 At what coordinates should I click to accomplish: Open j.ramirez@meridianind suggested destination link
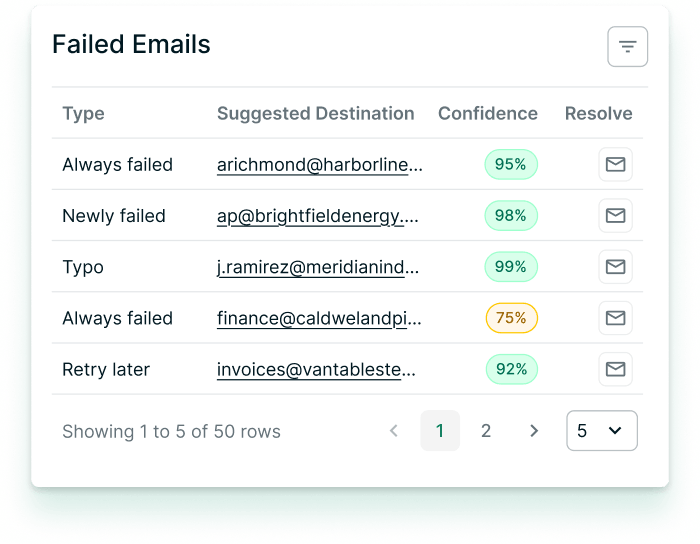pos(318,267)
